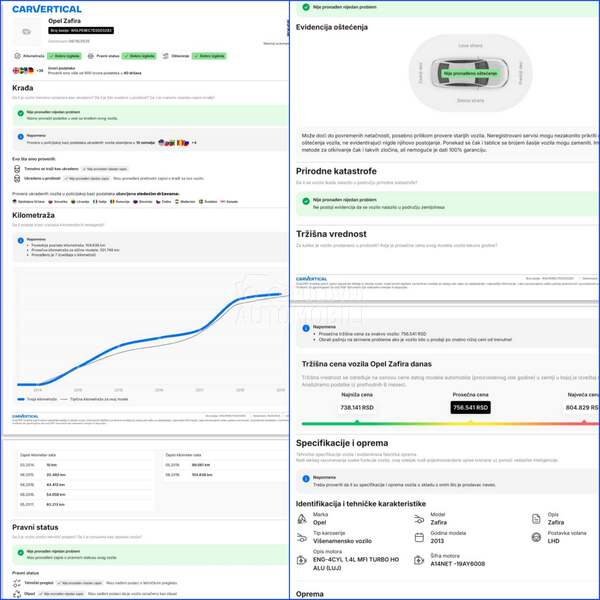Click the blue info icon in market price note
This screenshot has height=600, width=600.
306,328
